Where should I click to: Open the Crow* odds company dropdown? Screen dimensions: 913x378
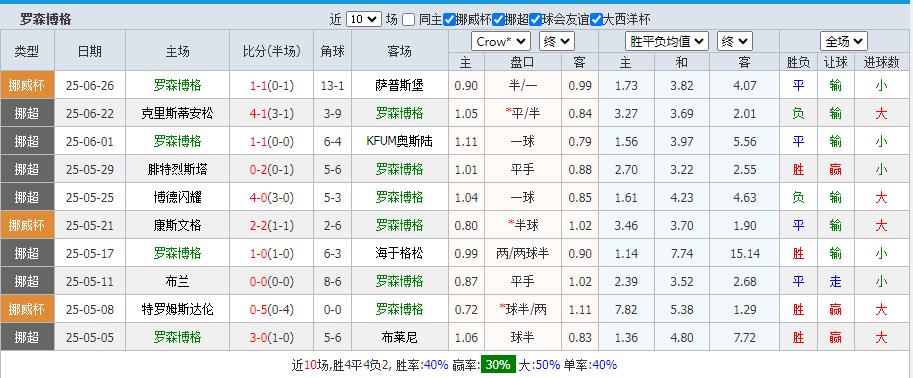(500, 41)
